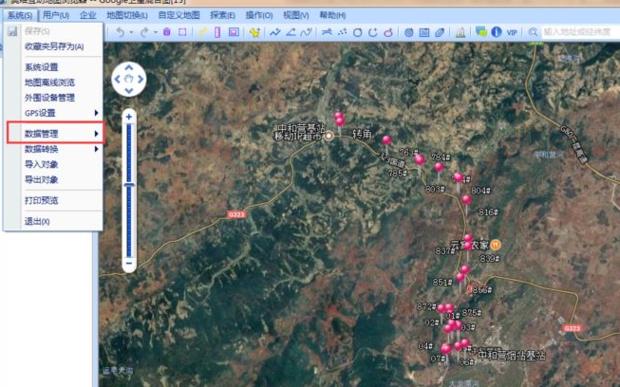Click the circle drawing tool icon

click(x=357, y=32)
